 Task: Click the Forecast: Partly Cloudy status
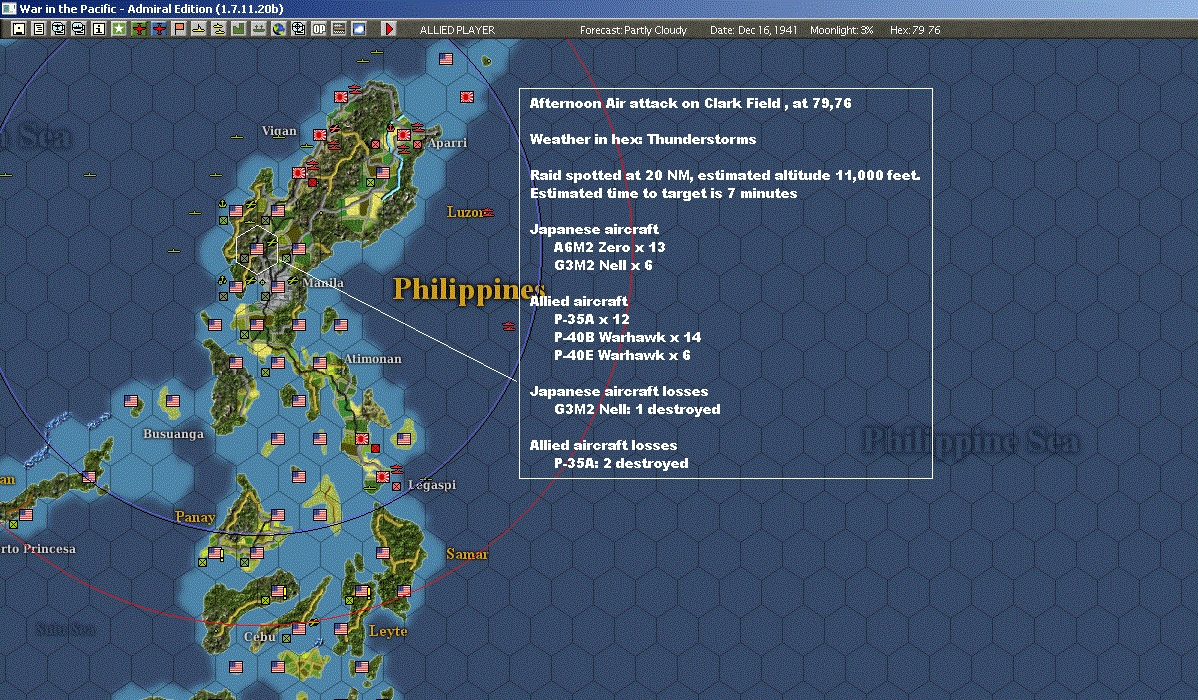633,30
